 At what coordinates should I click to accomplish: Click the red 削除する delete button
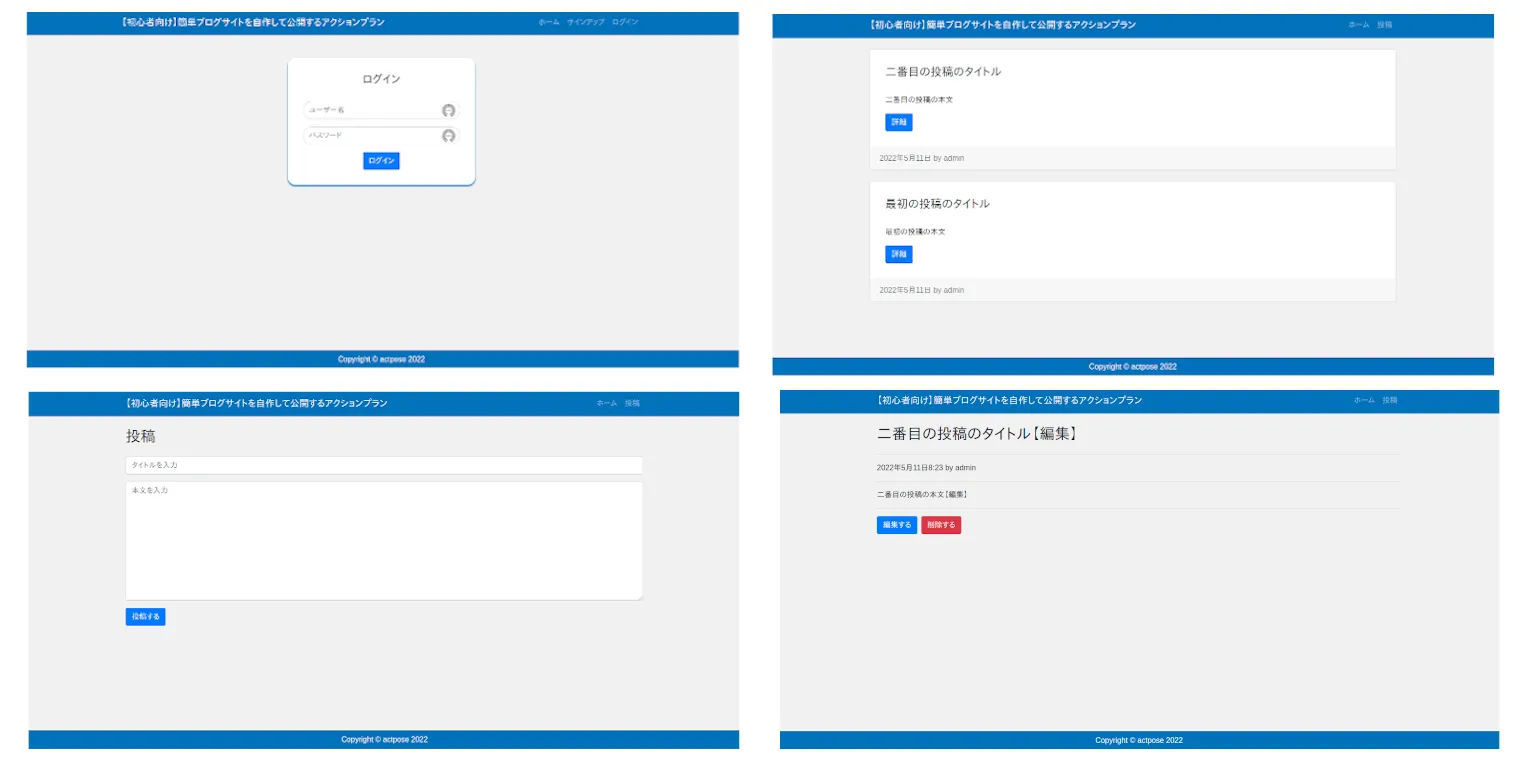(941, 524)
